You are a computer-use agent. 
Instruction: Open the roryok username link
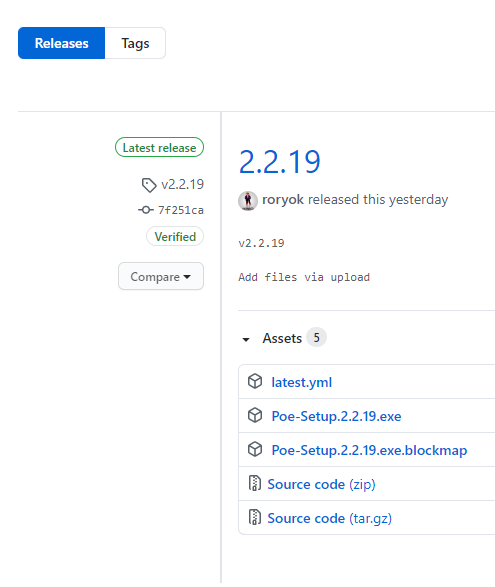coord(283,200)
